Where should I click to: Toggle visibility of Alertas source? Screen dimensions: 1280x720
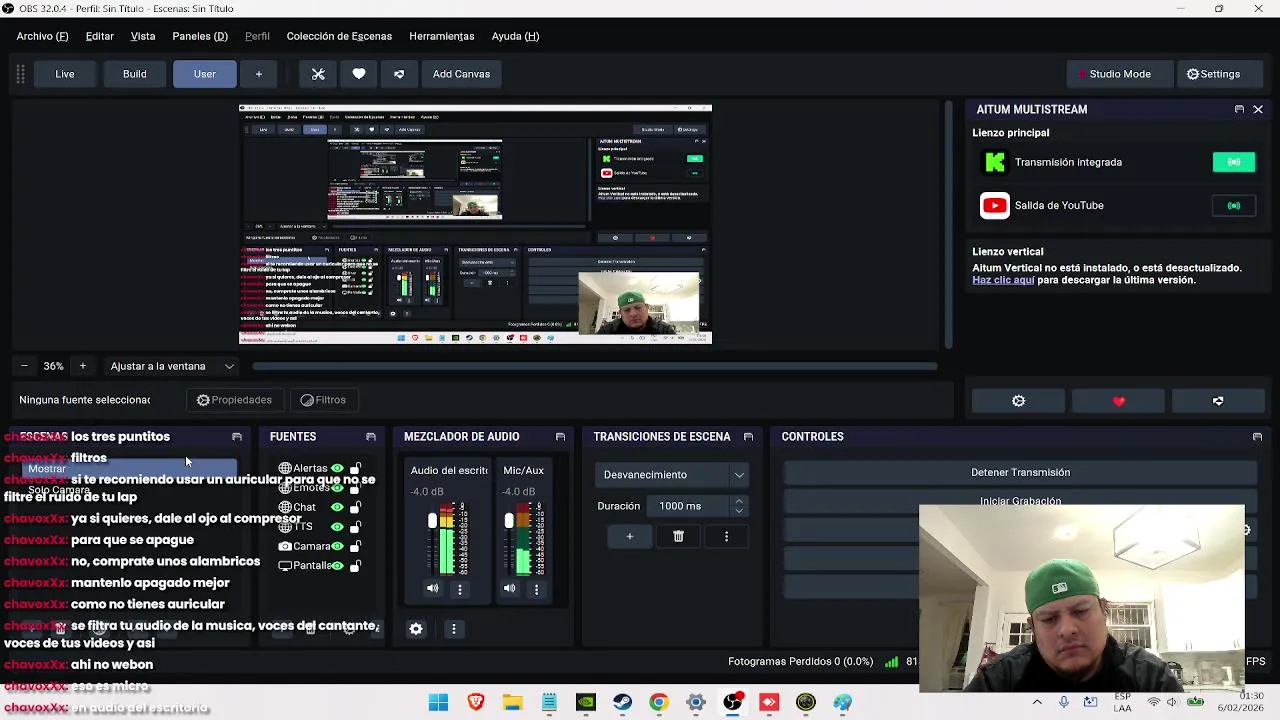[x=337, y=468]
